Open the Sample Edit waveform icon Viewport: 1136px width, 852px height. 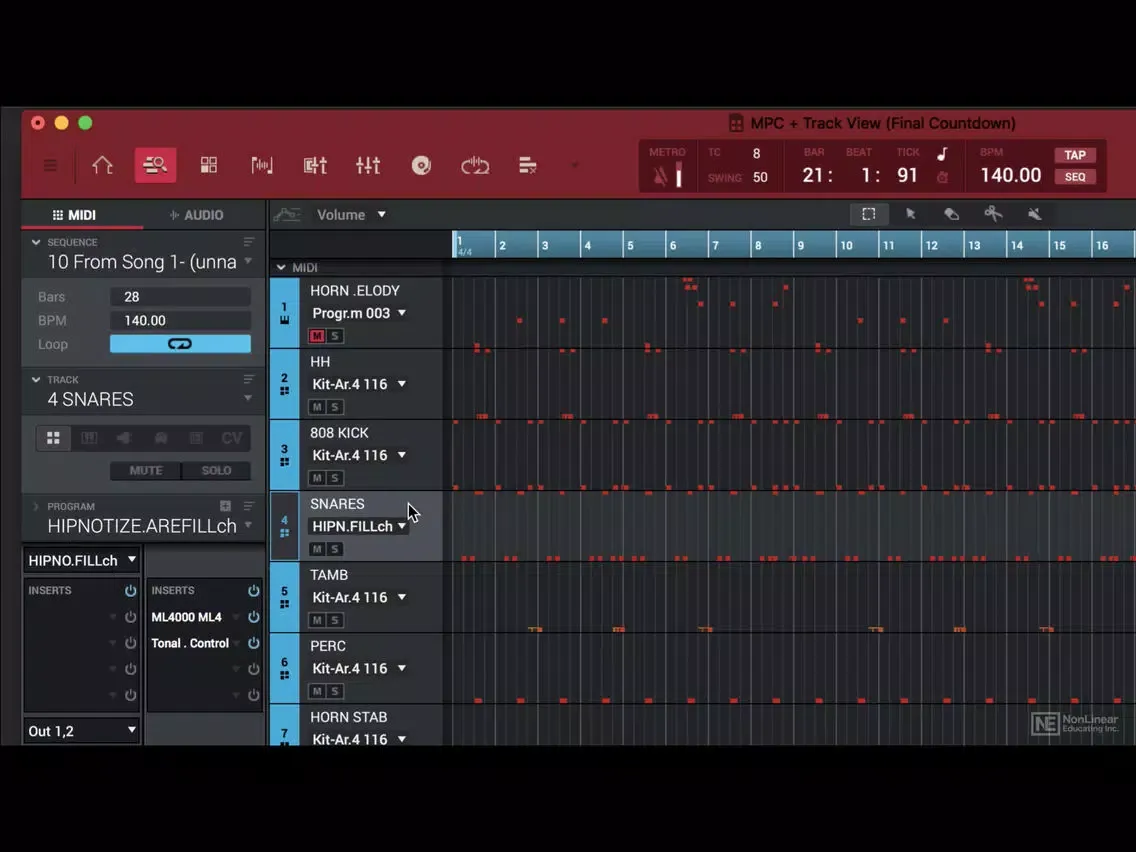[x=262, y=165]
